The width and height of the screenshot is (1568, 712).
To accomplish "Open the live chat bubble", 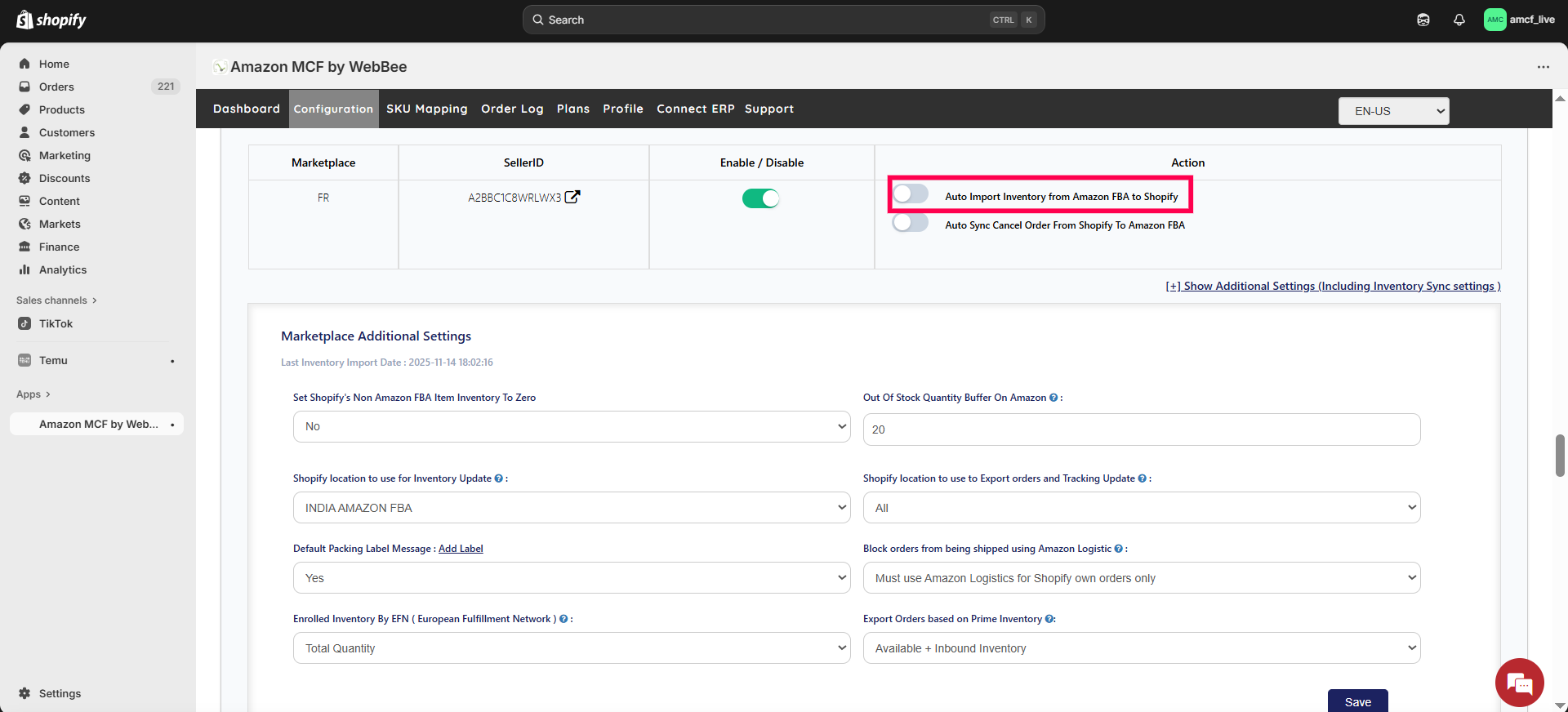I will [x=1519, y=683].
